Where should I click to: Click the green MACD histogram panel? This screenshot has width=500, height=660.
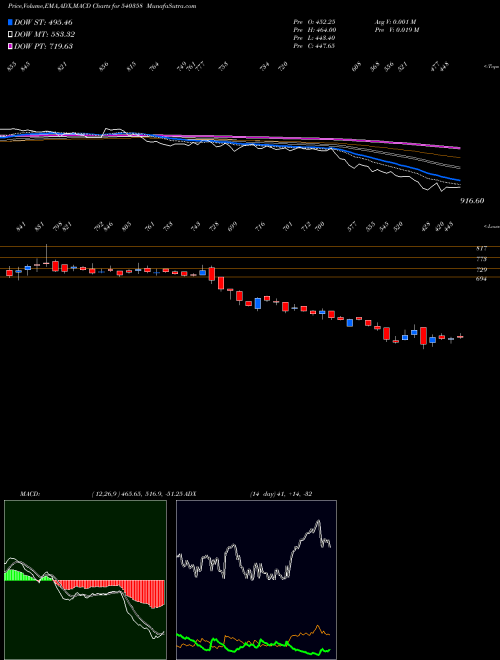(85, 580)
